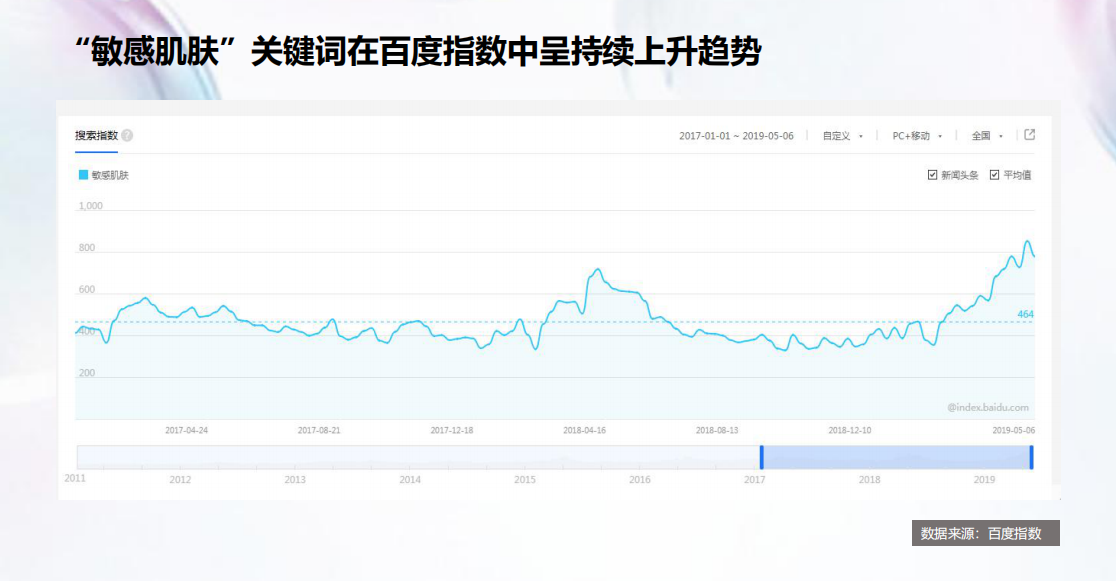Screen dimensions: 1116x581
Task: Click the 数据来源：百度指数 source label
Action: 986,533
